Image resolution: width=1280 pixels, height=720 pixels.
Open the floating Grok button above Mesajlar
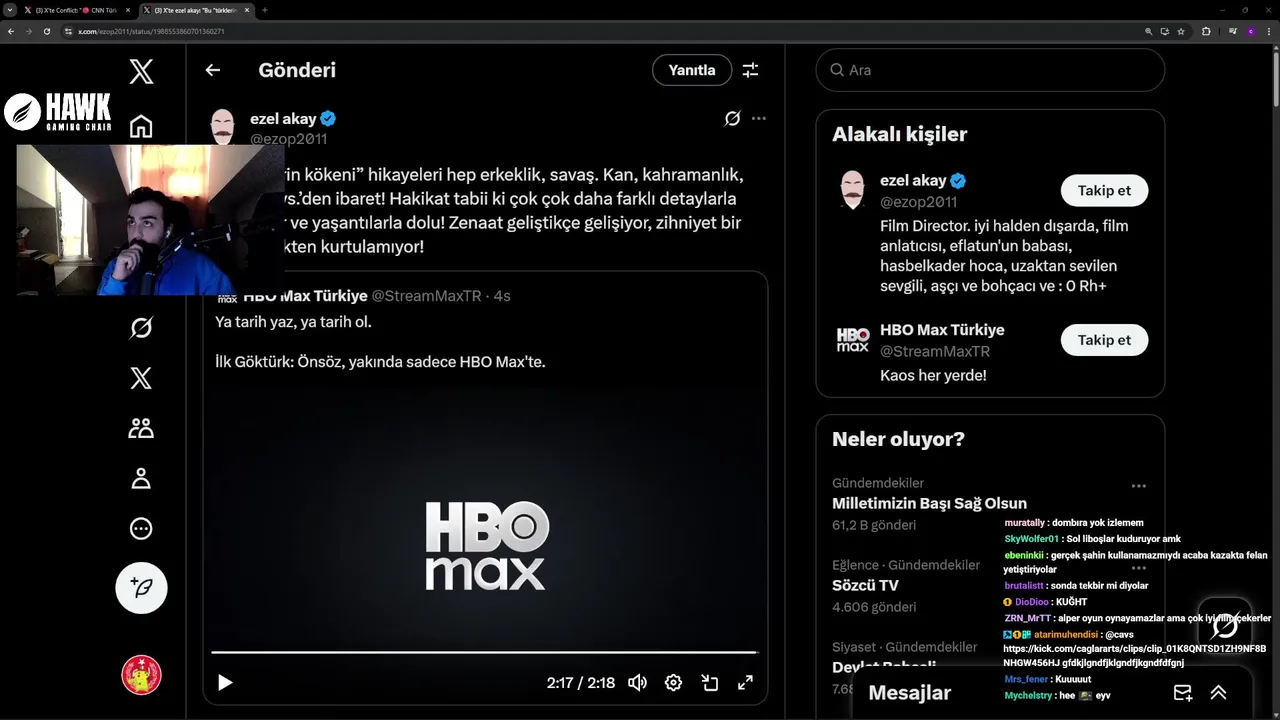click(x=1225, y=625)
